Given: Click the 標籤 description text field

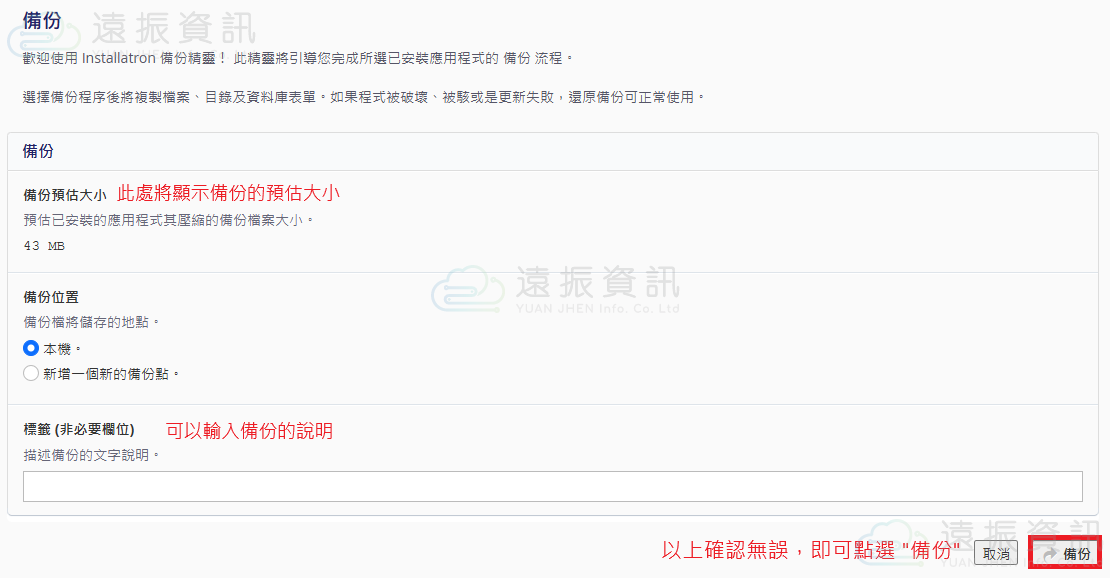Looking at the screenshot, I should pos(552,486).
